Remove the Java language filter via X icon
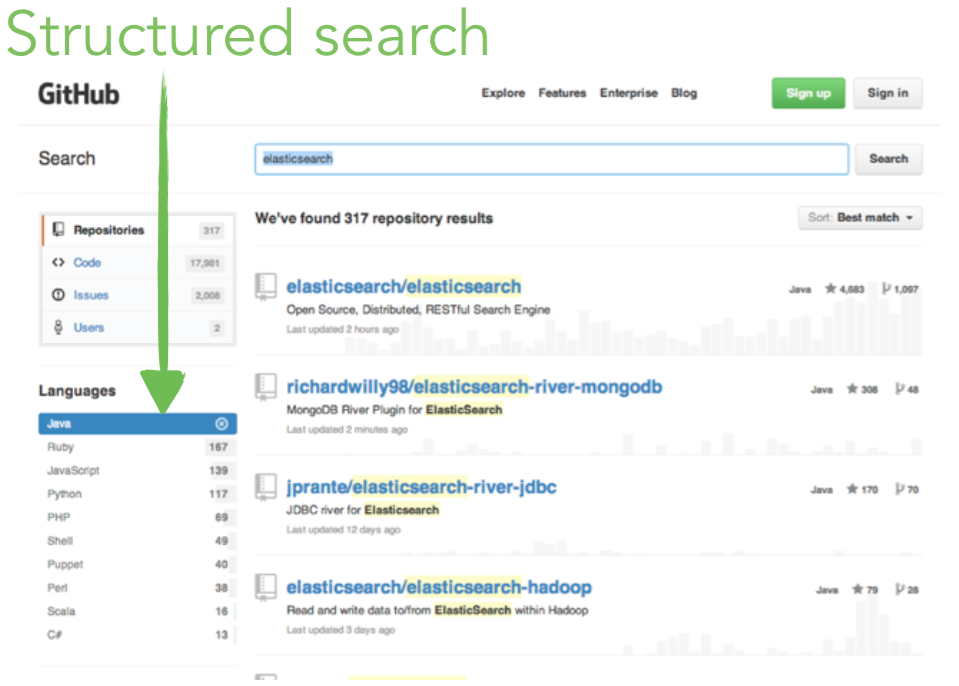The height and width of the screenshot is (686, 959). pyautogui.click(x=221, y=424)
